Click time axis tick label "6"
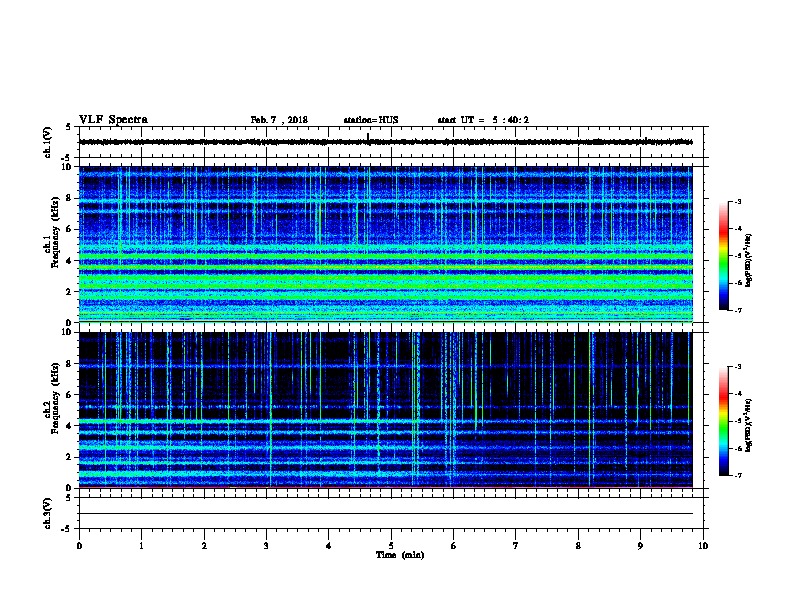 pyautogui.click(x=454, y=546)
